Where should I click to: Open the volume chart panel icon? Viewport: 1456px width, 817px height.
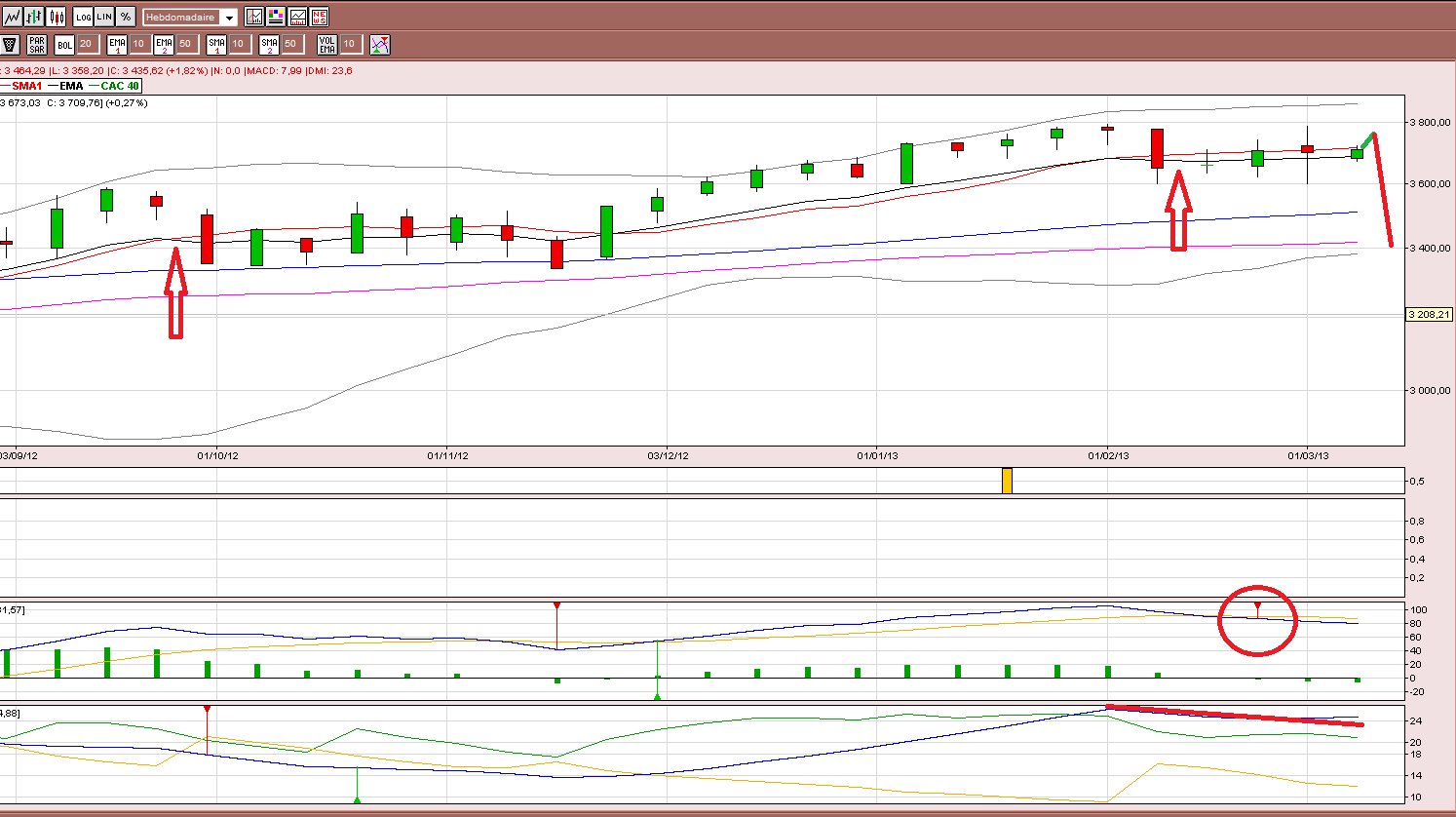pos(297,17)
